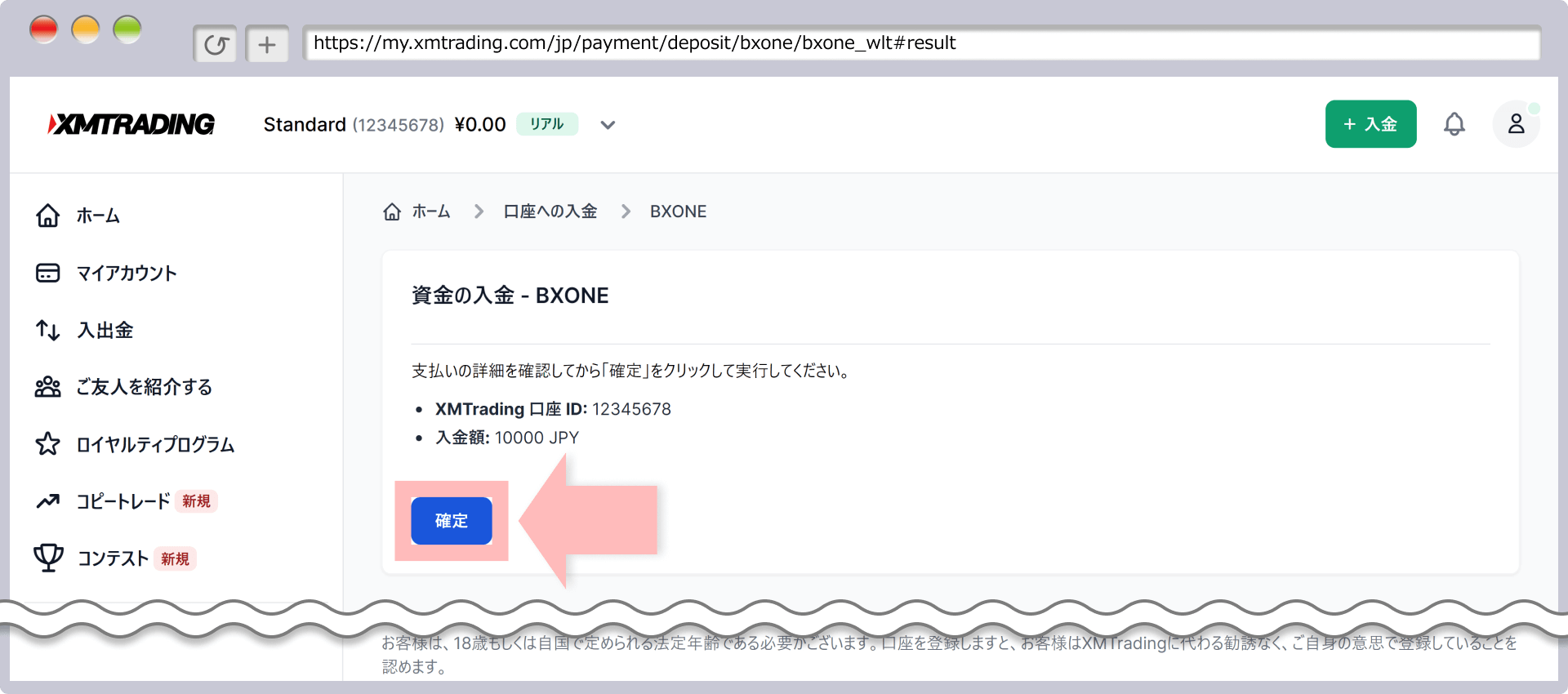The width and height of the screenshot is (1568, 694).
Task: Select 入出金 arrows icon in sidebar
Action: [48, 330]
